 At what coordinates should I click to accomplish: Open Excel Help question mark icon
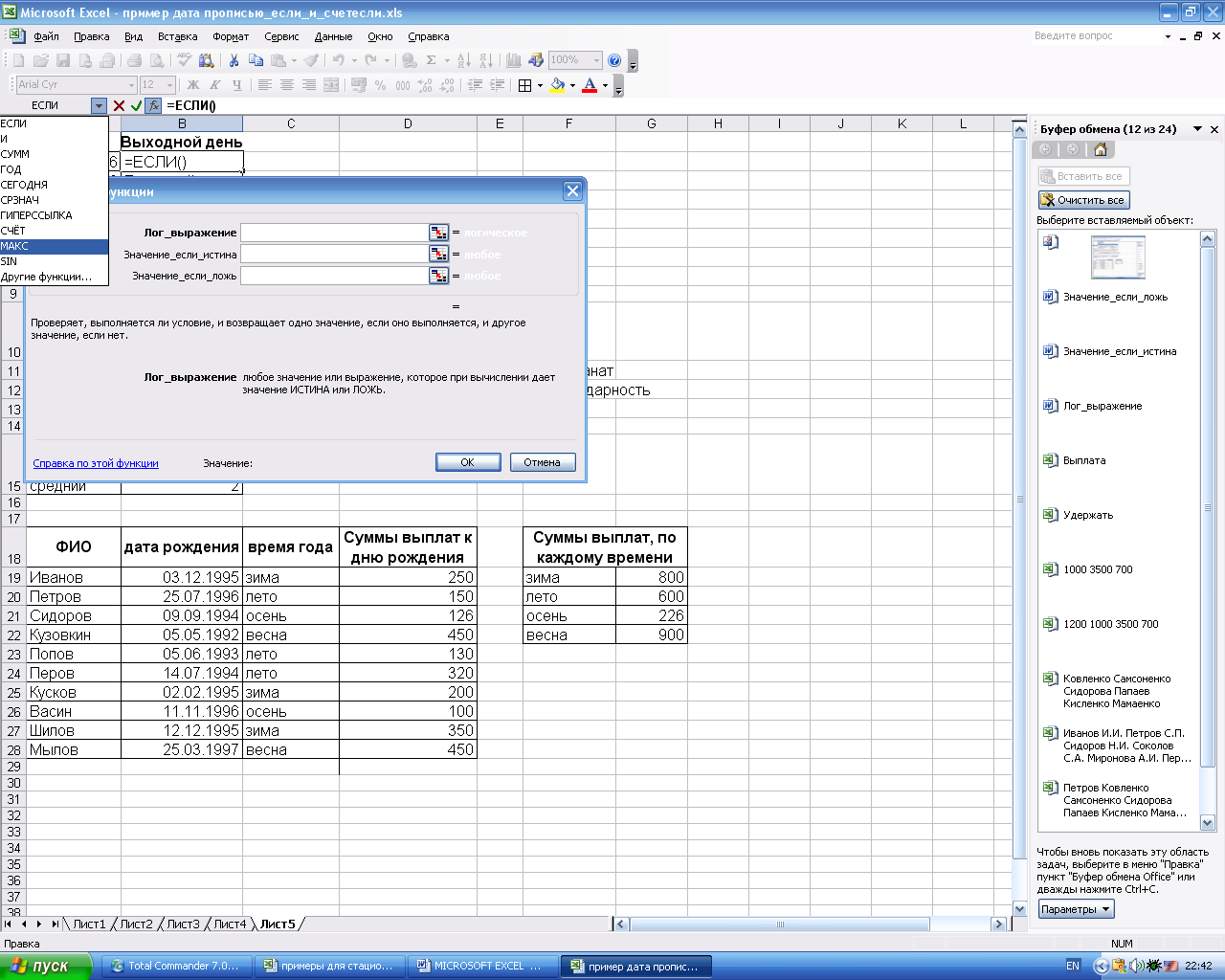614,60
